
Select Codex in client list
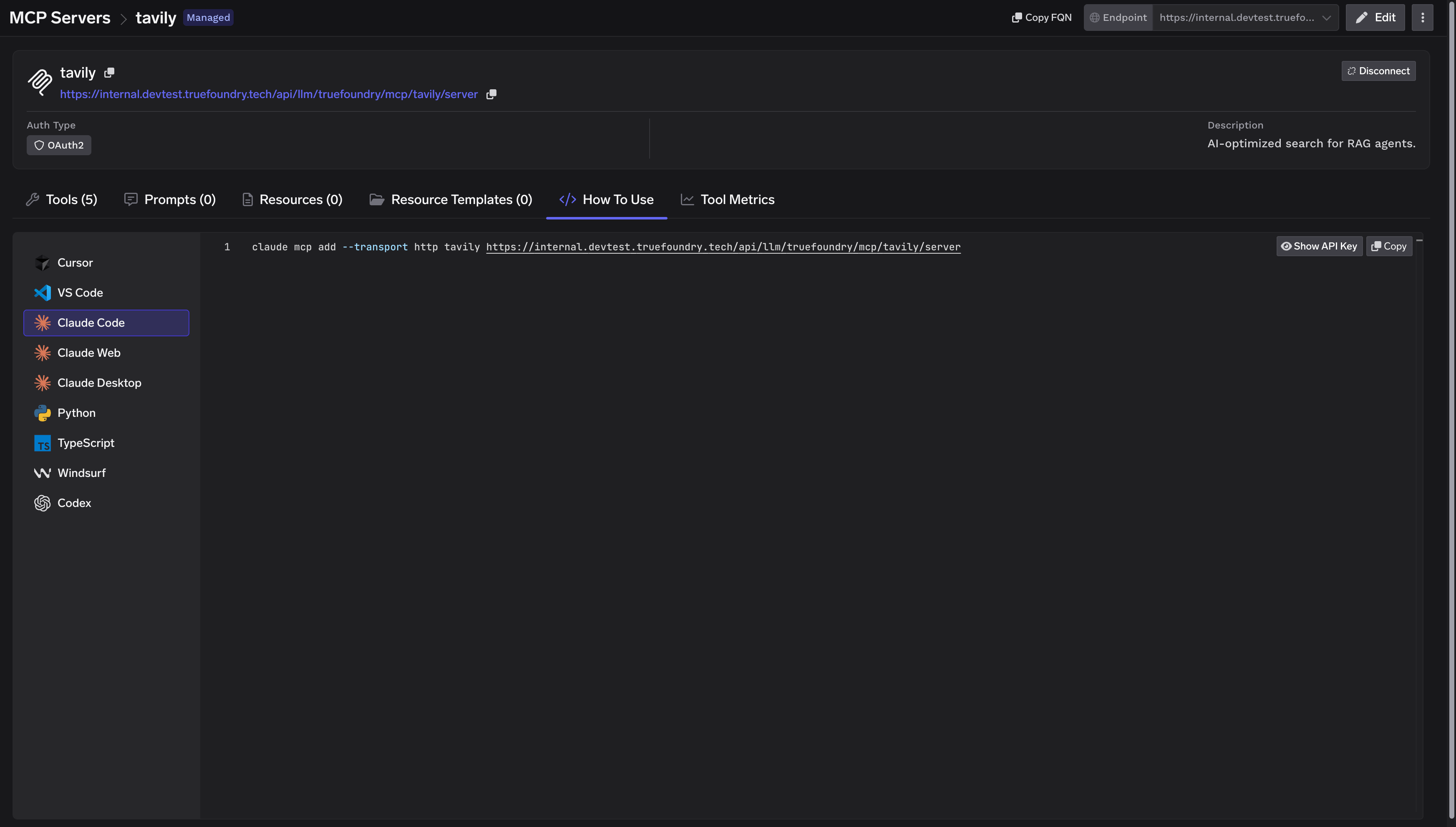tap(106, 503)
